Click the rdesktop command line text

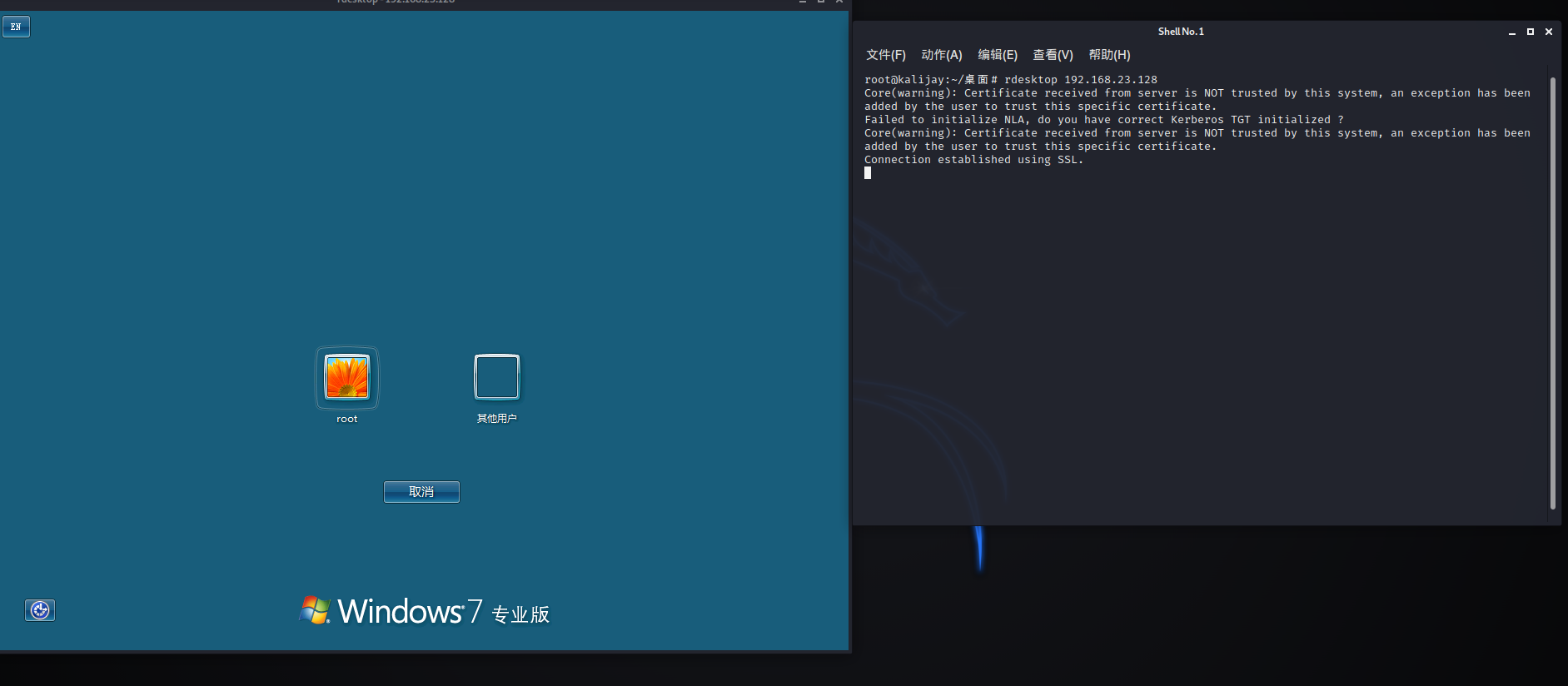tap(1080, 80)
